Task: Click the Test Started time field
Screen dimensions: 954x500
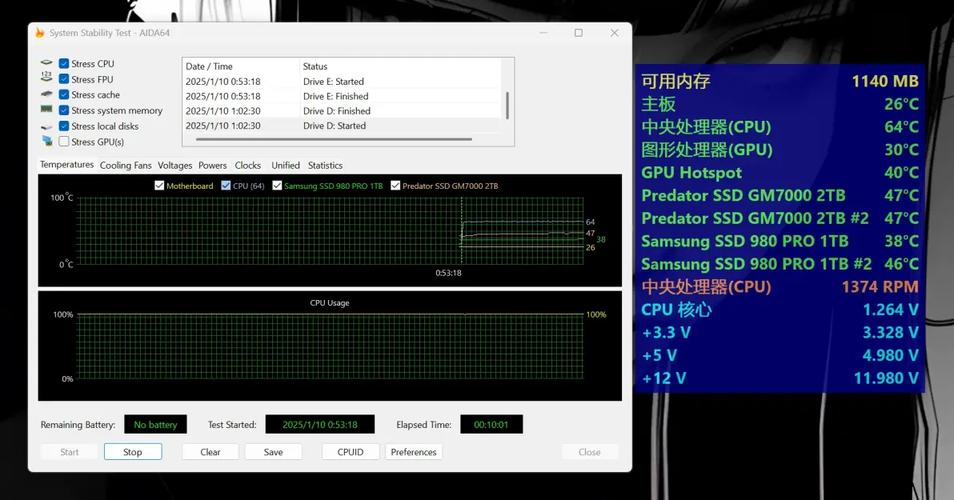Action: point(320,425)
